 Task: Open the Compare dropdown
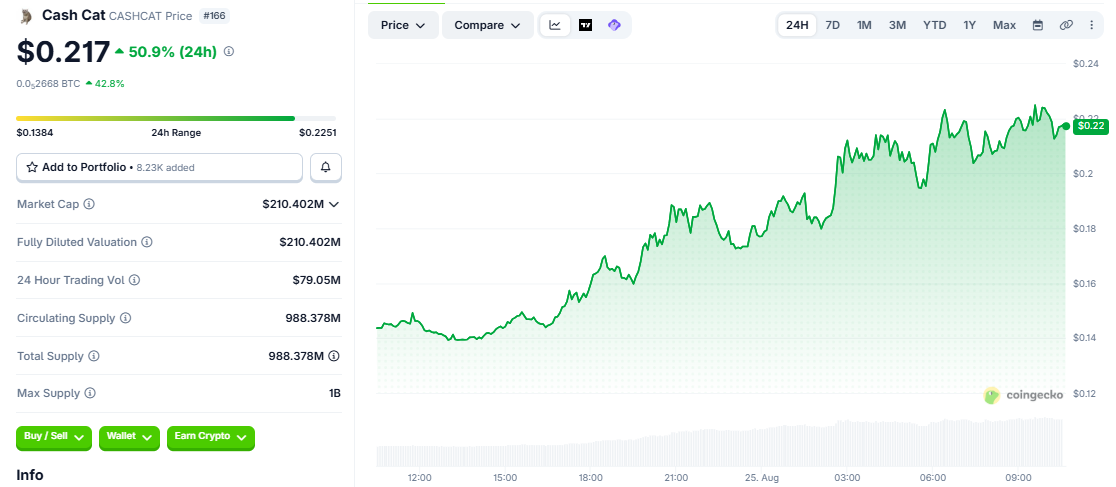coord(488,25)
